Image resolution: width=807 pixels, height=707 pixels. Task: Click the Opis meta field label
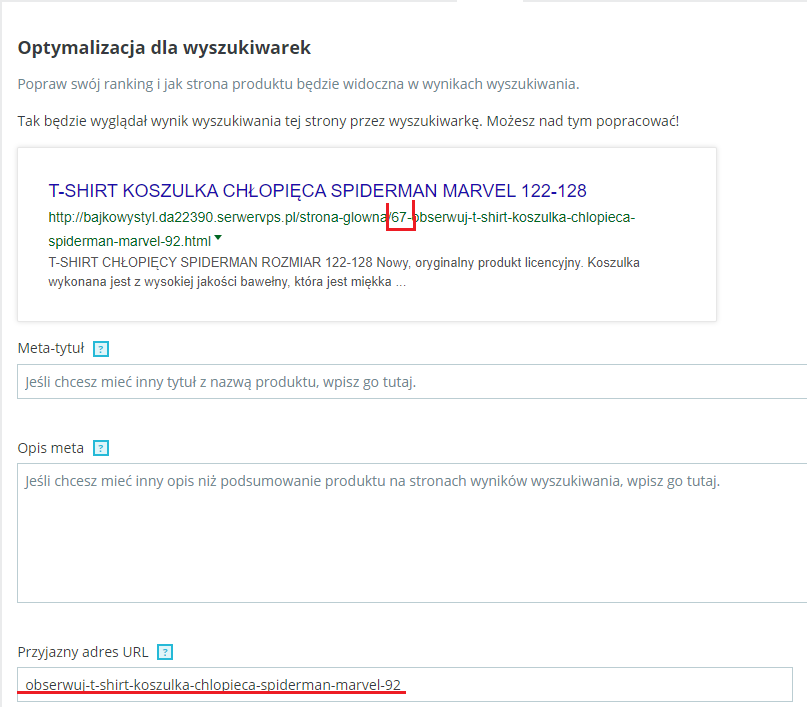(50, 447)
